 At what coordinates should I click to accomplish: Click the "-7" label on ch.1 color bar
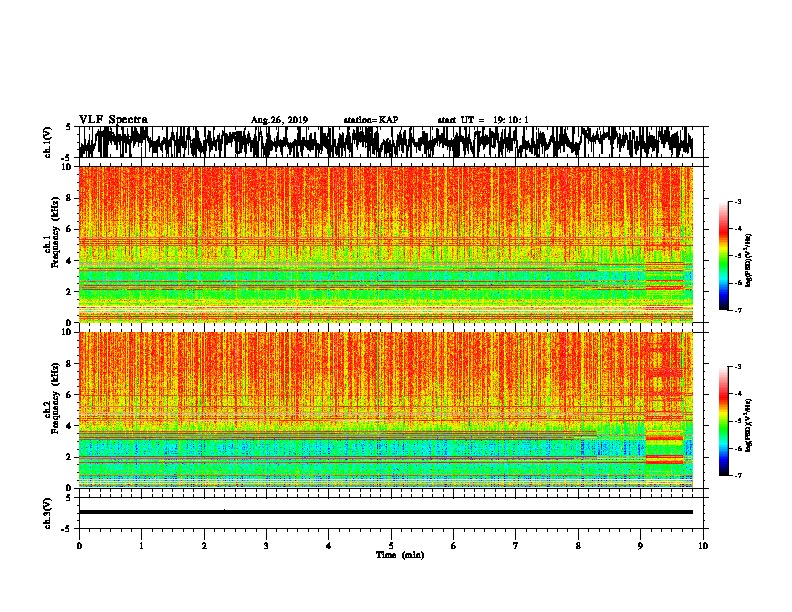[737, 310]
